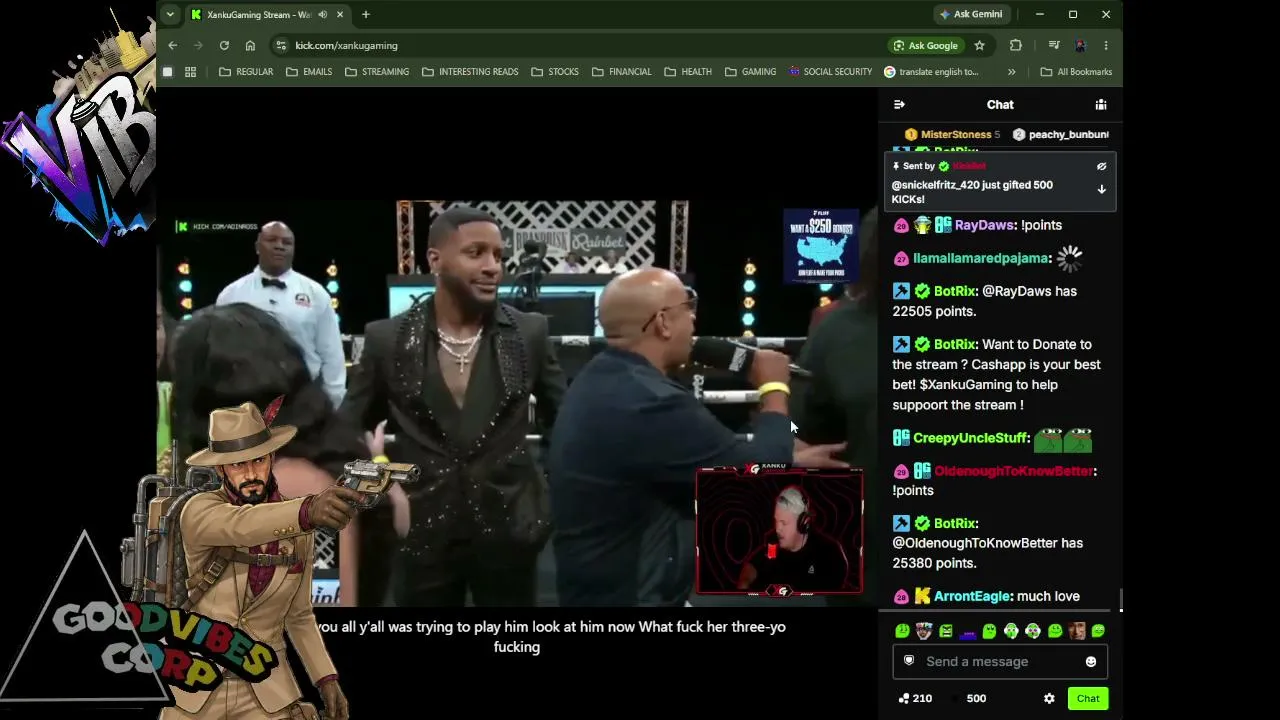Open the HEALTH bookmarks folder
This screenshot has height=720, width=1280.
(687, 72)
